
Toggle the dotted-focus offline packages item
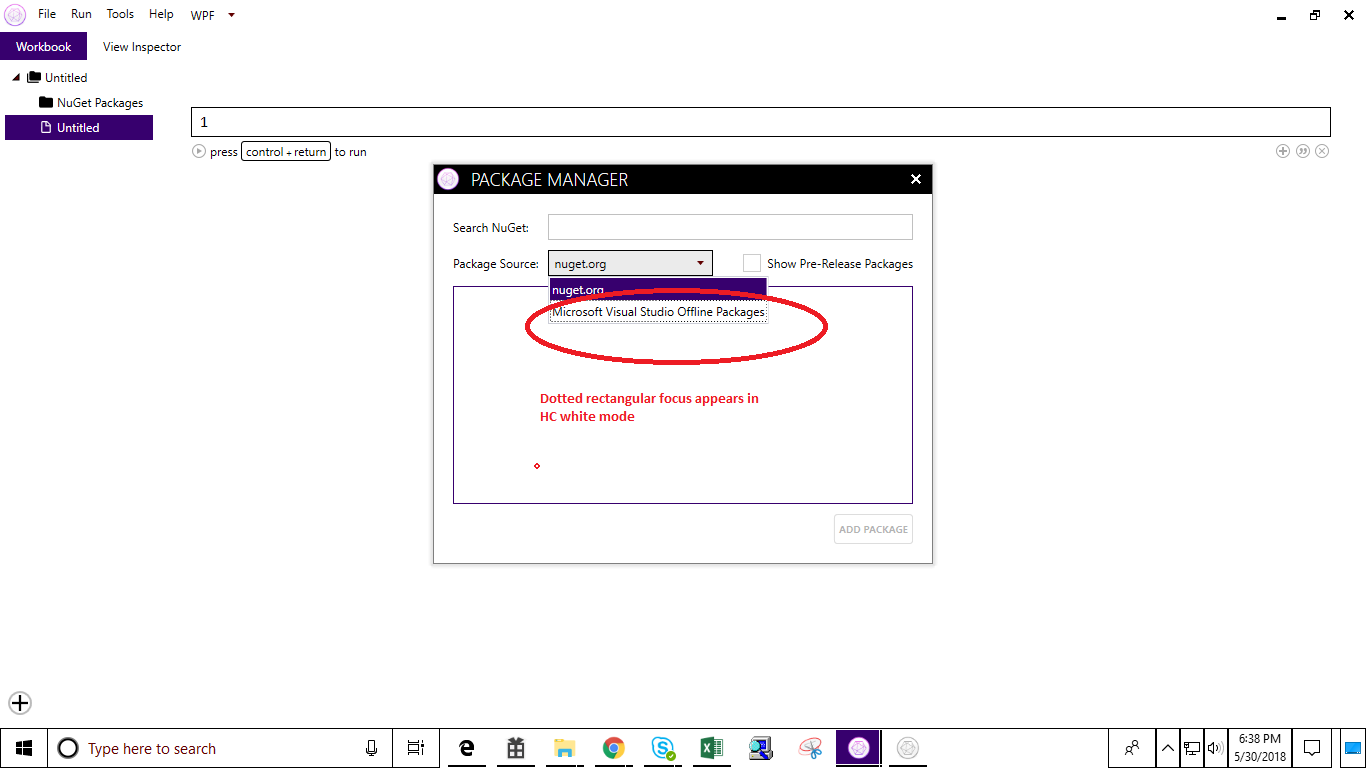tap(658, 311)
